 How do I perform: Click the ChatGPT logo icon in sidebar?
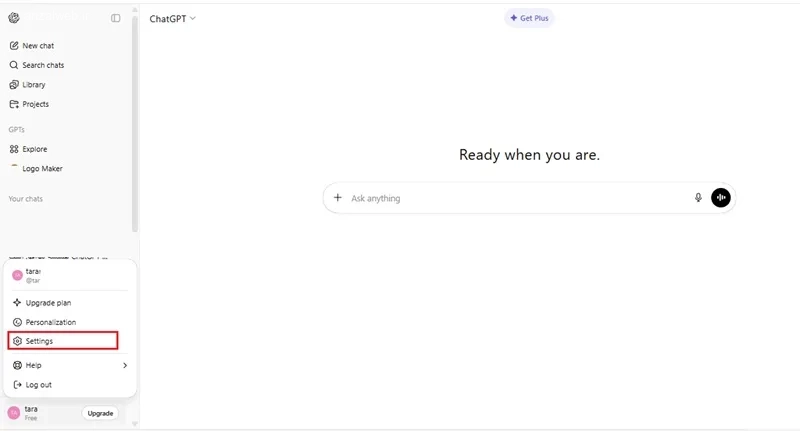pyautogui.click(x=14, y=18)
